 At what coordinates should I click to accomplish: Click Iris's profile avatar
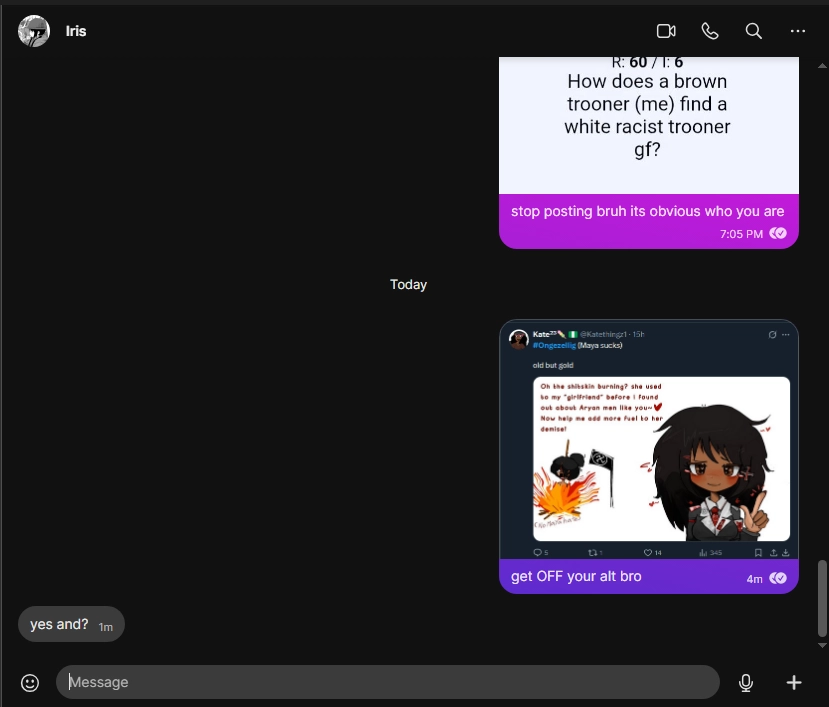(x=34, y=31)
